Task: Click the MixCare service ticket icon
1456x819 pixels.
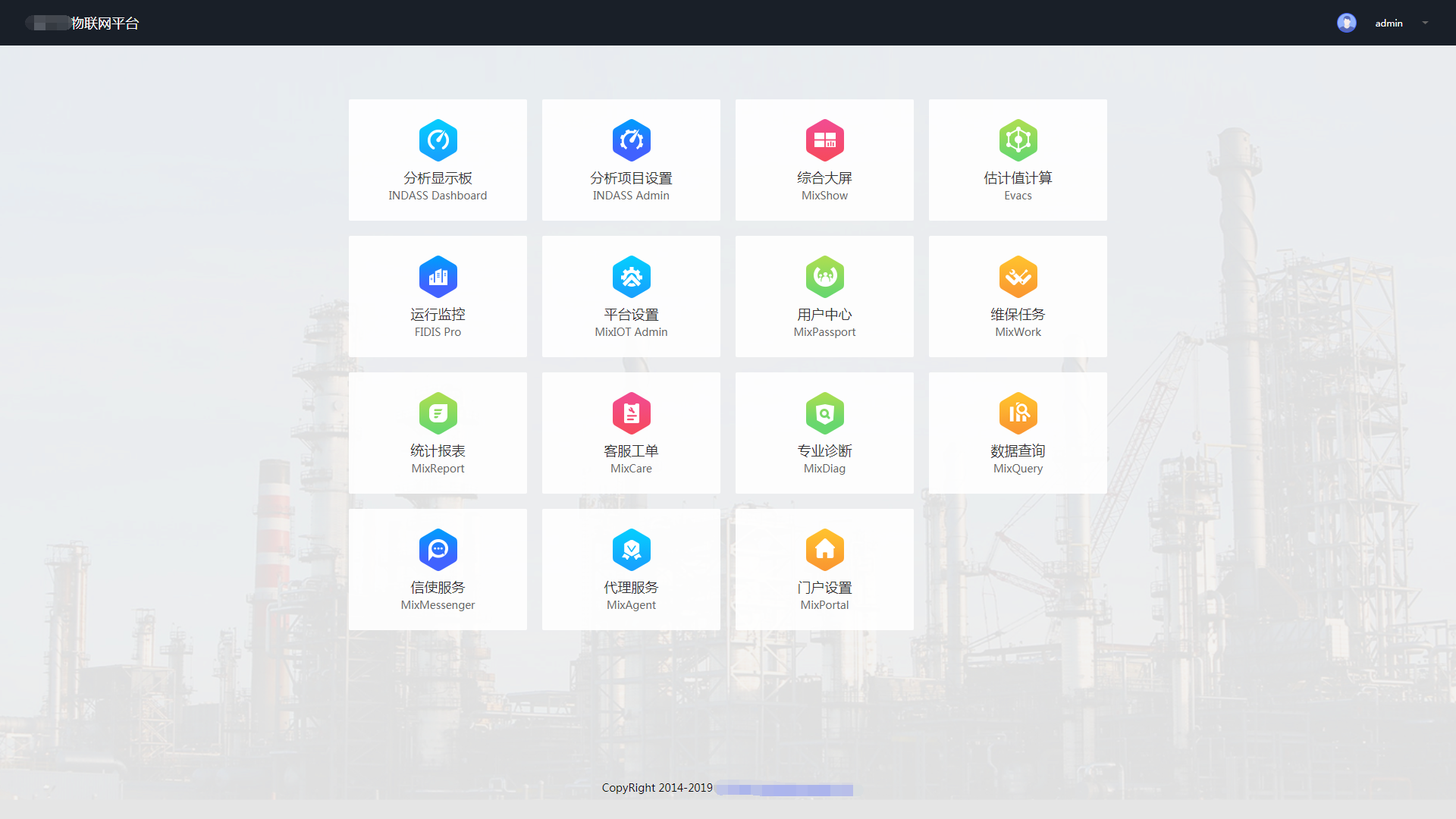Action: click(x=631, y=413)
